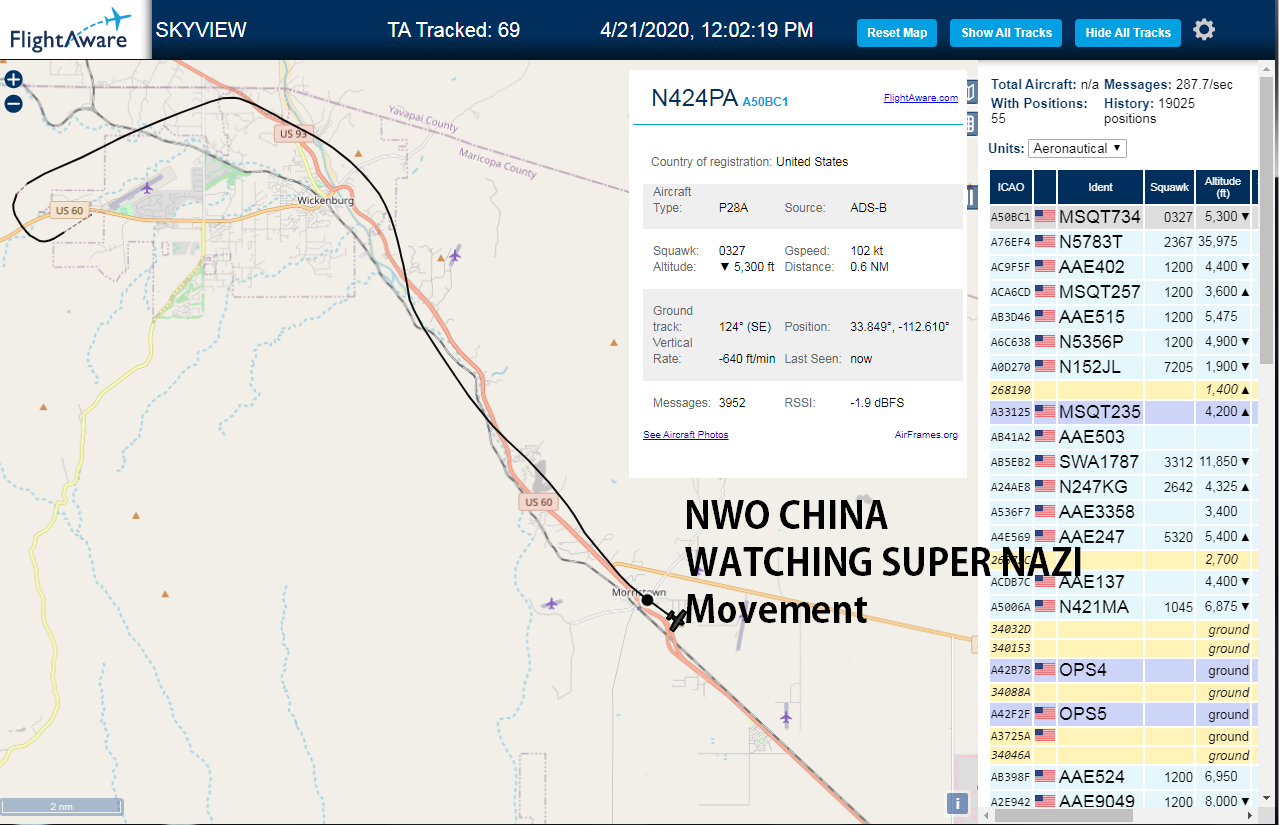
Task: Click the Wickenburg town label on map
Action: coord(325,200)
